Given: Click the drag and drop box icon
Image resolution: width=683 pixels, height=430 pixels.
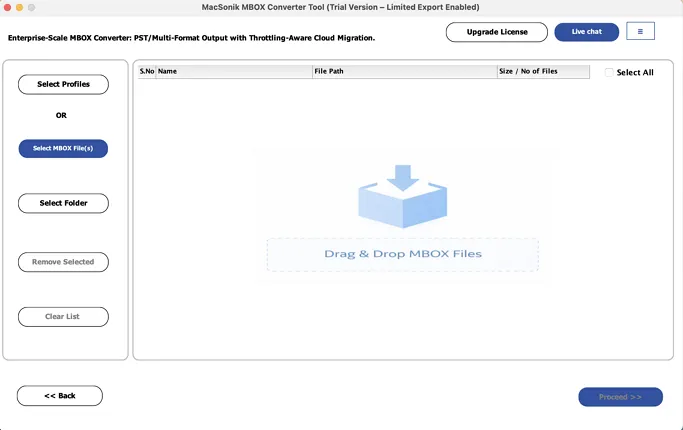Looking at the screenshot, I should [x=402, y=196].
